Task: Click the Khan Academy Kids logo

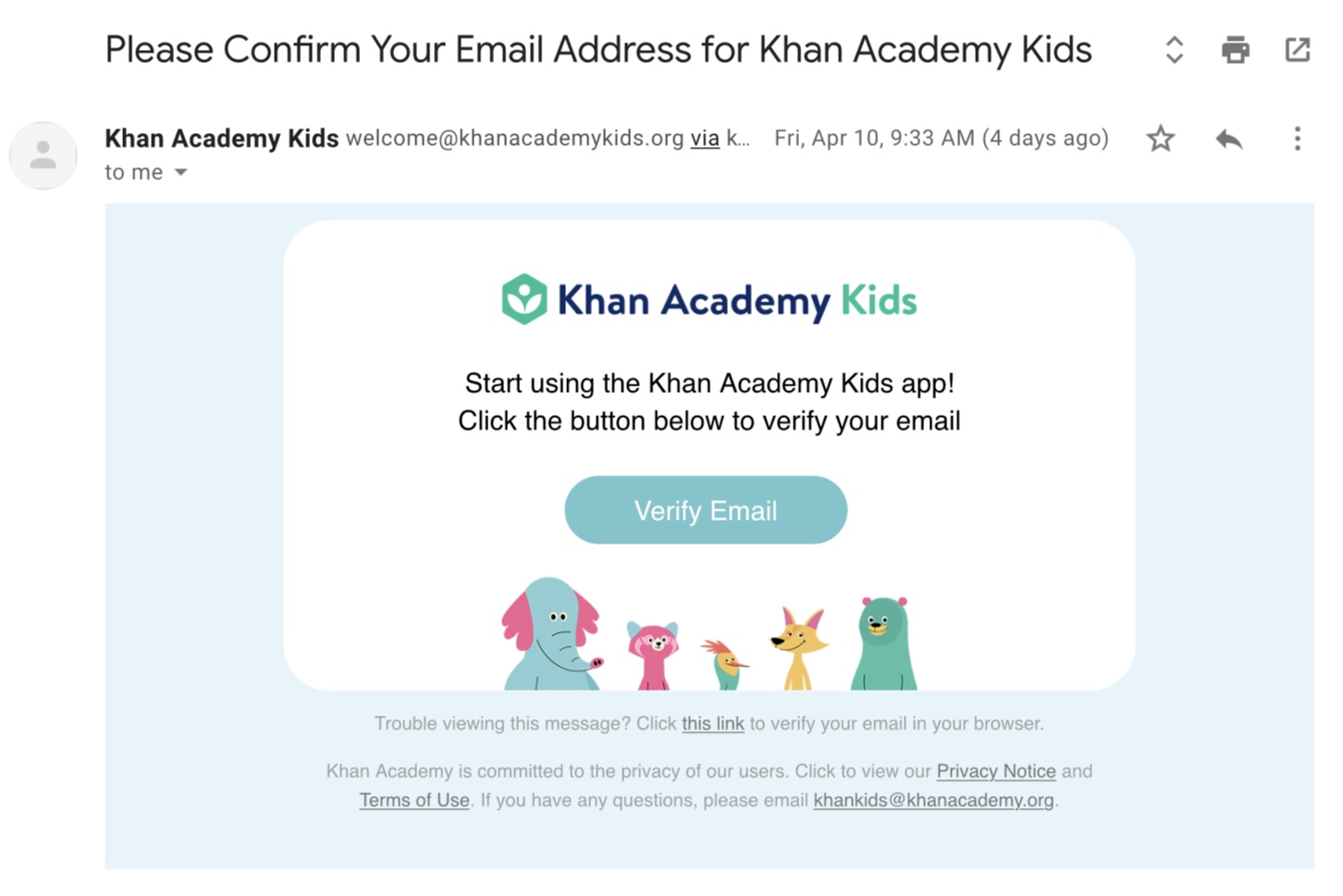Action: click(x=709, y=300)
